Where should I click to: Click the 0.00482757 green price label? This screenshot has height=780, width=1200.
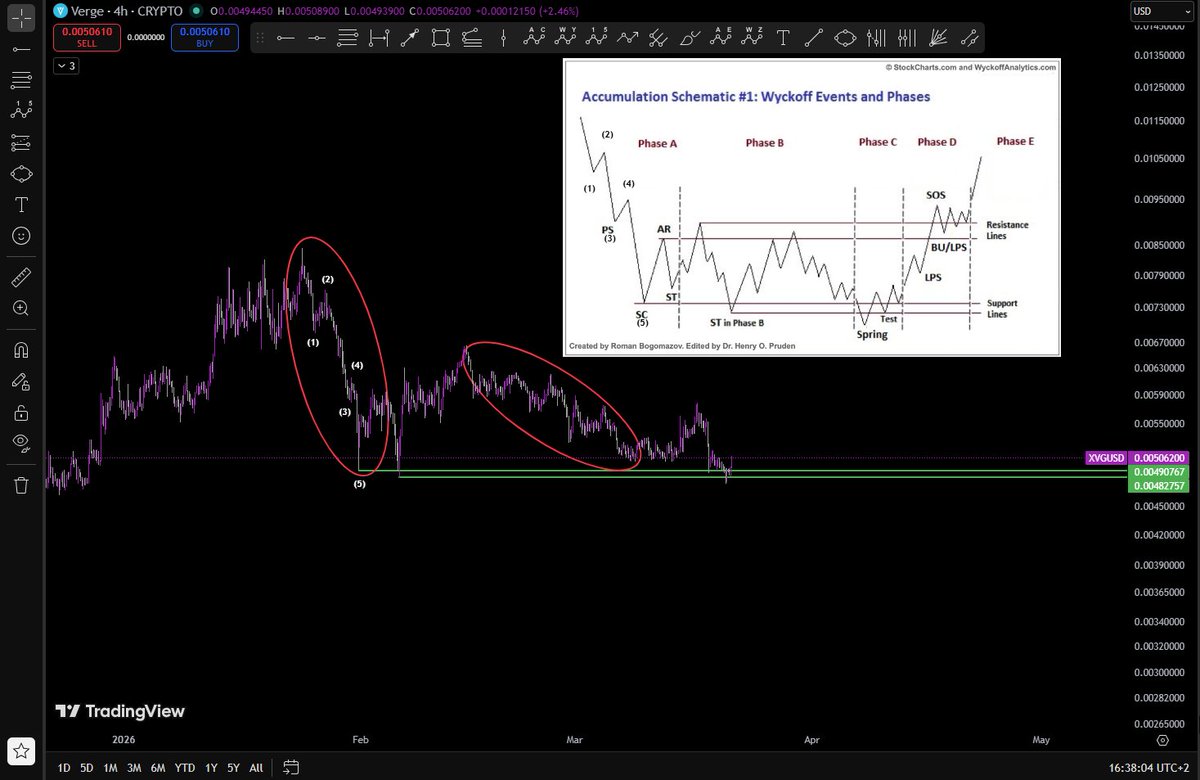1160,485
